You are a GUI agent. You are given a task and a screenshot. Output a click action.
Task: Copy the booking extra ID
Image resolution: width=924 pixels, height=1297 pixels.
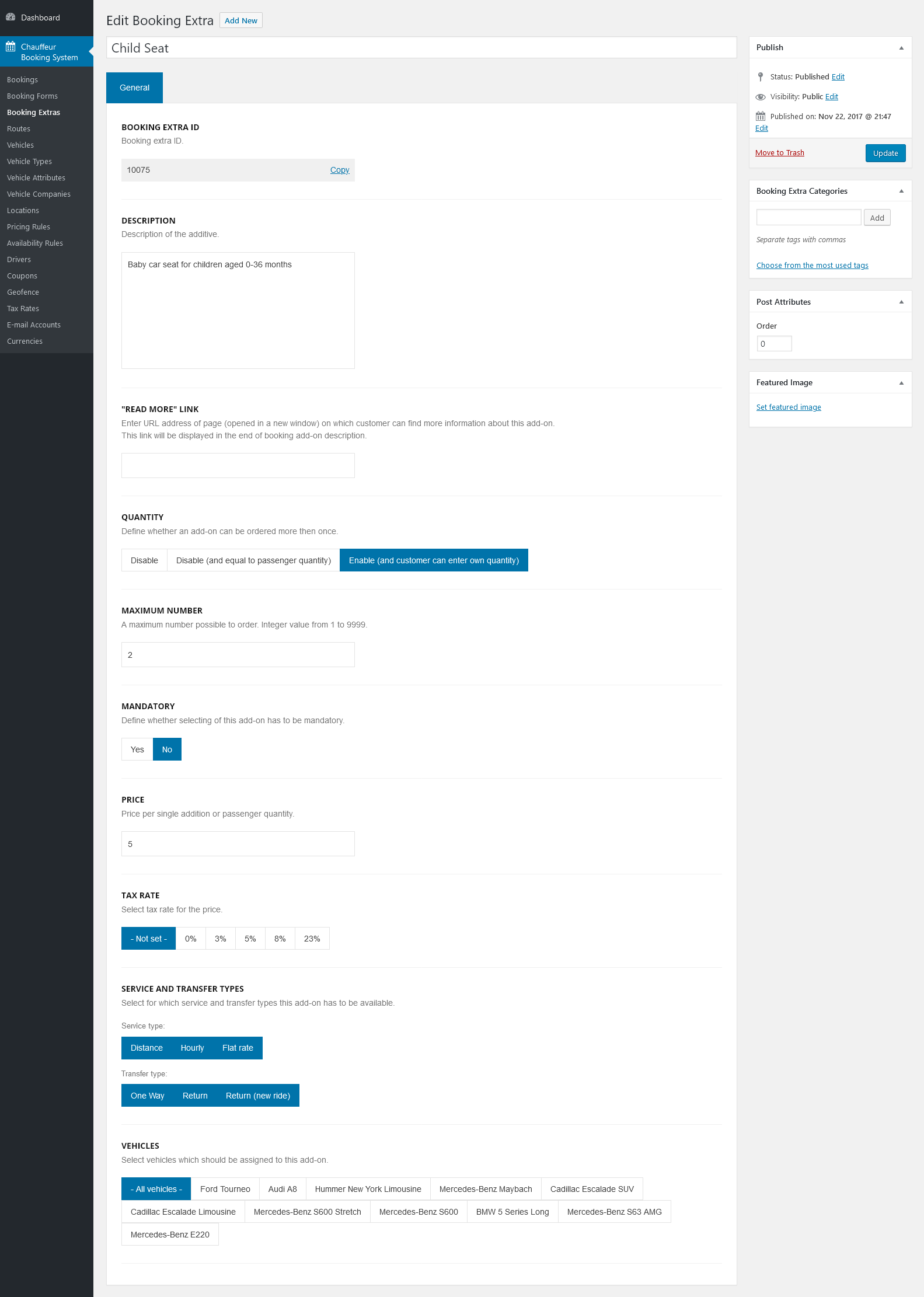coord(339,170)
